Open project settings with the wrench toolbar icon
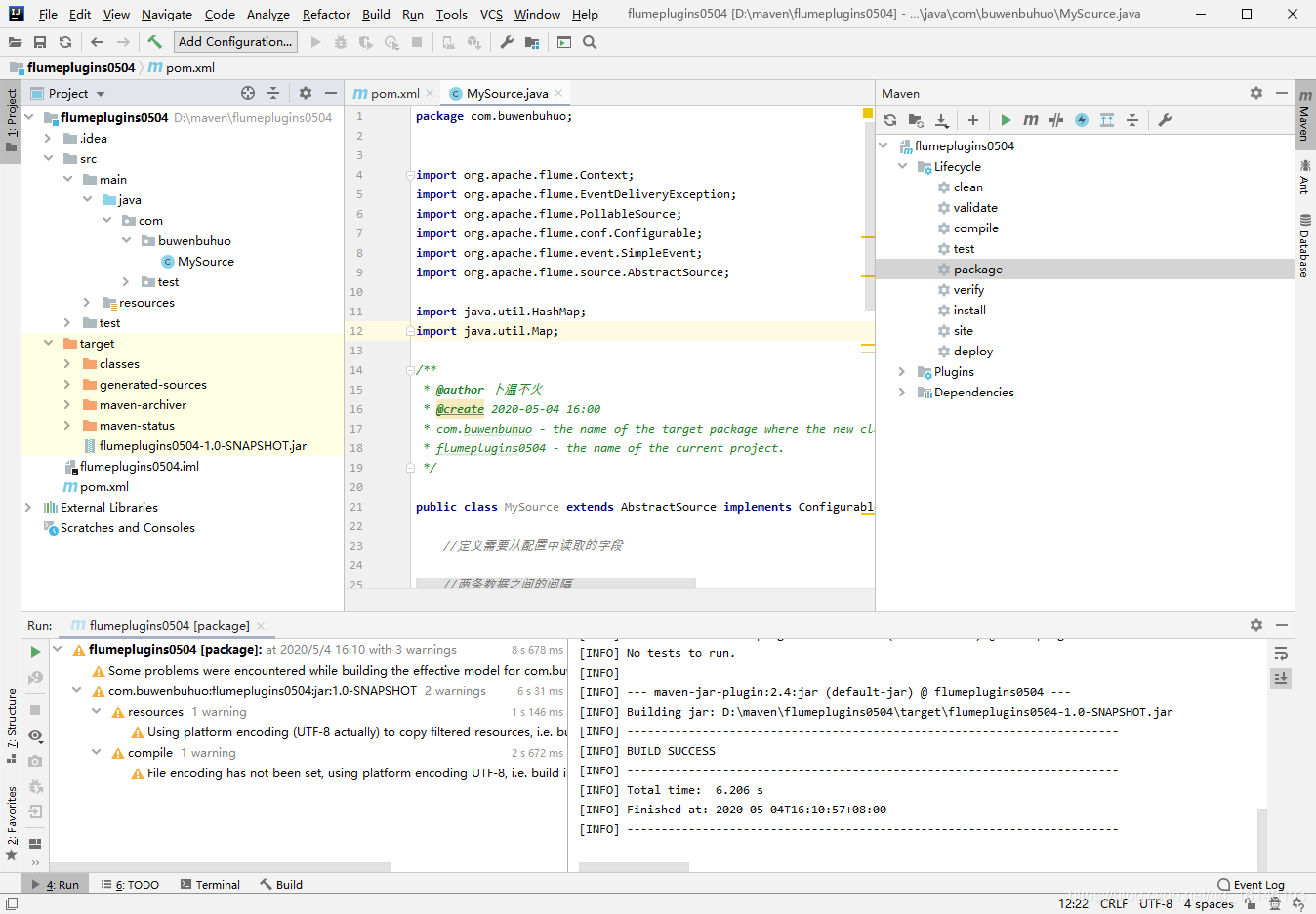Viewport: 1316px width, 914px height. pyautogui.click(x=507, y=42)
